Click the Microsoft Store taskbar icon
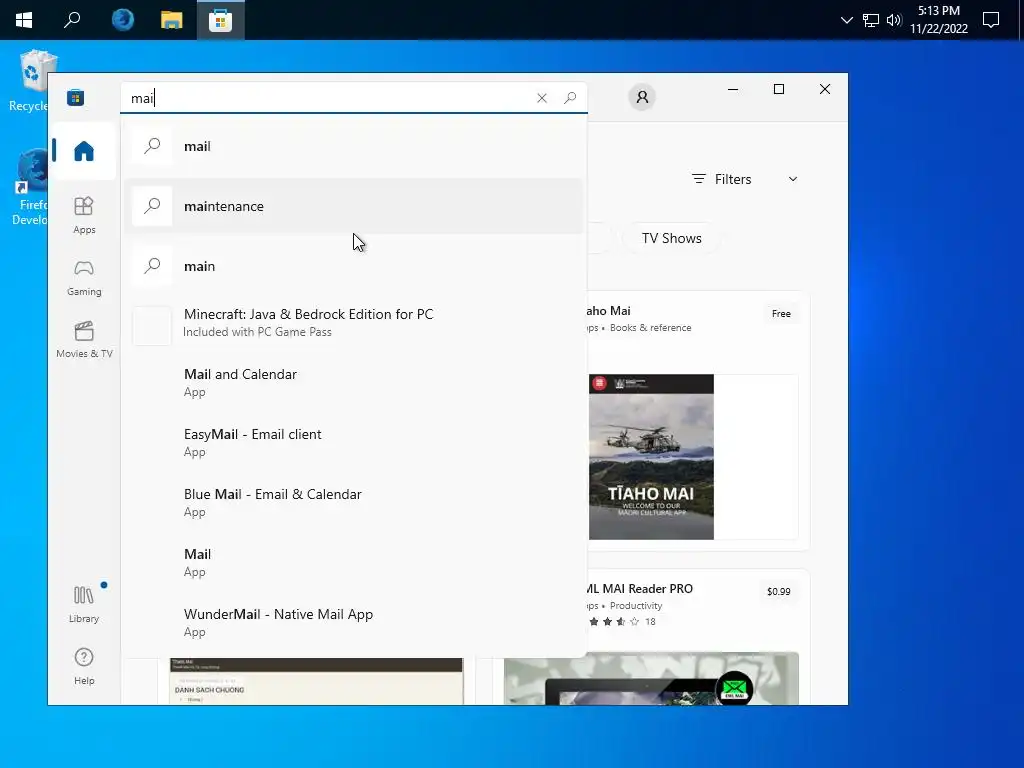Viewport: 1024px width, 768px height. pyautogui.click(x=221, y=20)
